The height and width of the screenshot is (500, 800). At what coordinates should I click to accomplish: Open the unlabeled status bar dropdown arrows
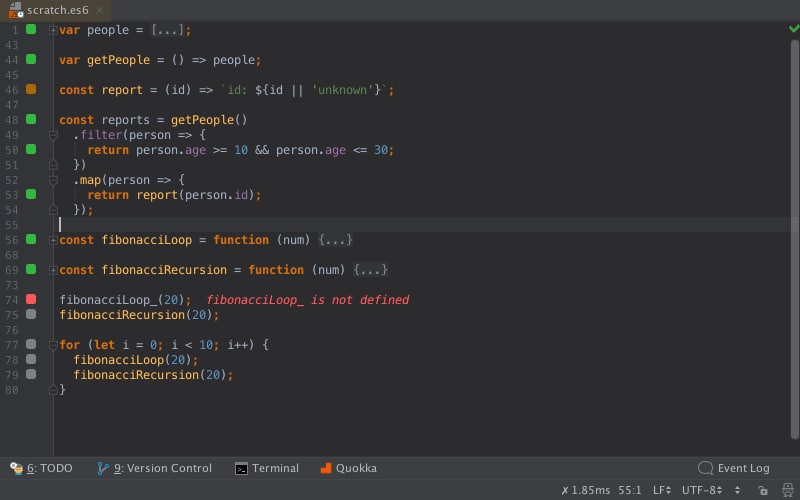click(737, 490)
